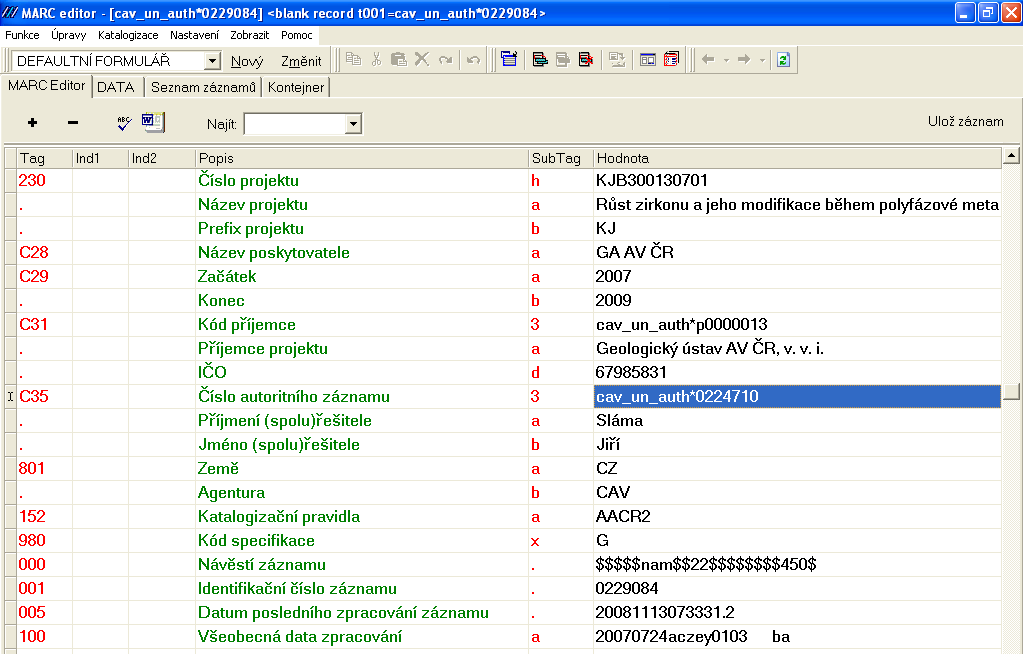Click the green refresh document icon
The width and height of the screenshot is (1023, 654).
(x=784, y=59)
